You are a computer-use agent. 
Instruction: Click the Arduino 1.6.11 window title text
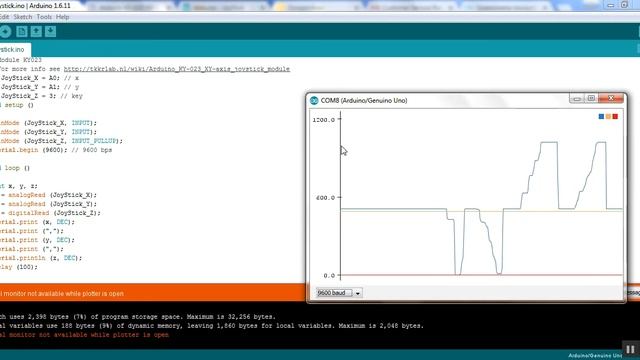(x=35, y=6)
